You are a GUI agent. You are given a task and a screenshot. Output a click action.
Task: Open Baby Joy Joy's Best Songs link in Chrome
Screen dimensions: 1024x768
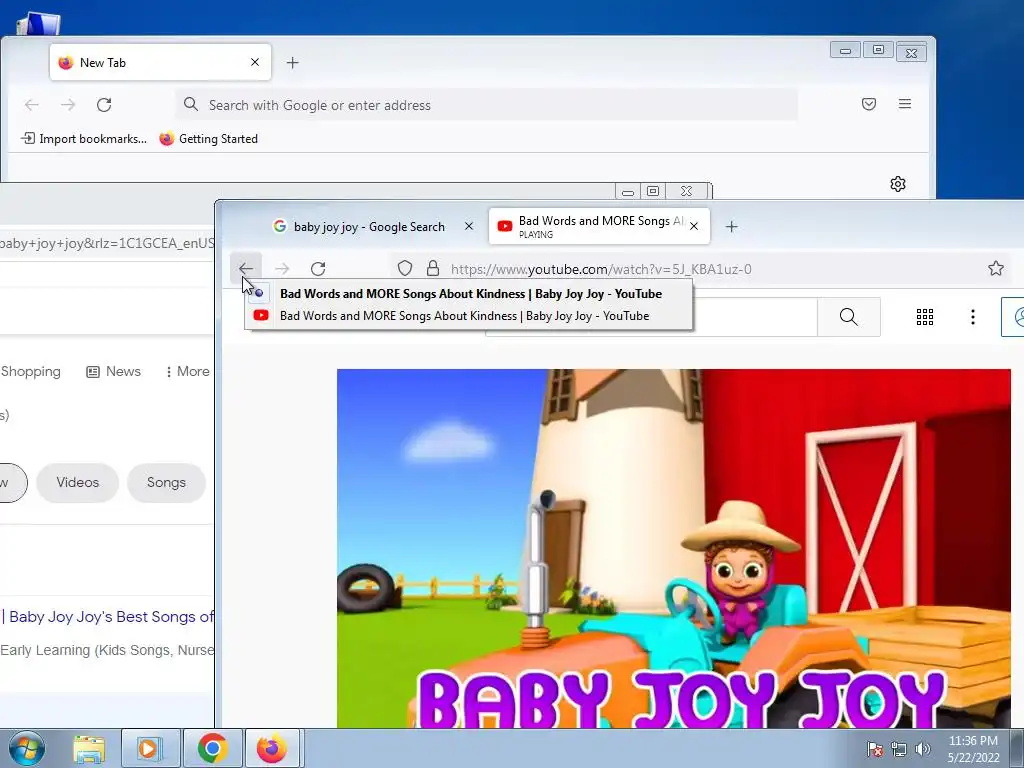108,616
